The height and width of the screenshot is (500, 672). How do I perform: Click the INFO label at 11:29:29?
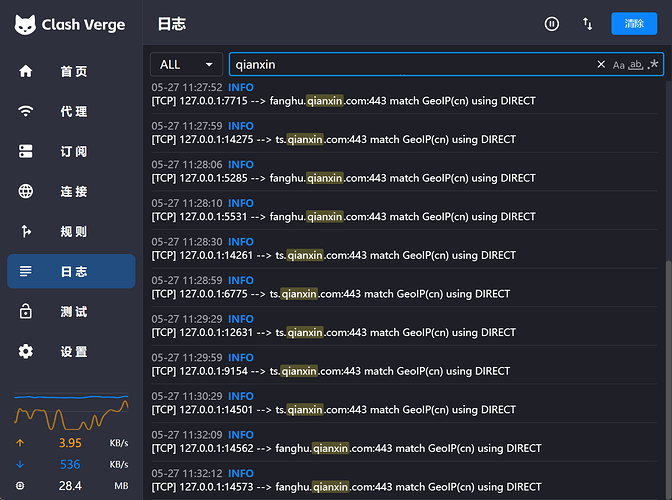[241, 319]
